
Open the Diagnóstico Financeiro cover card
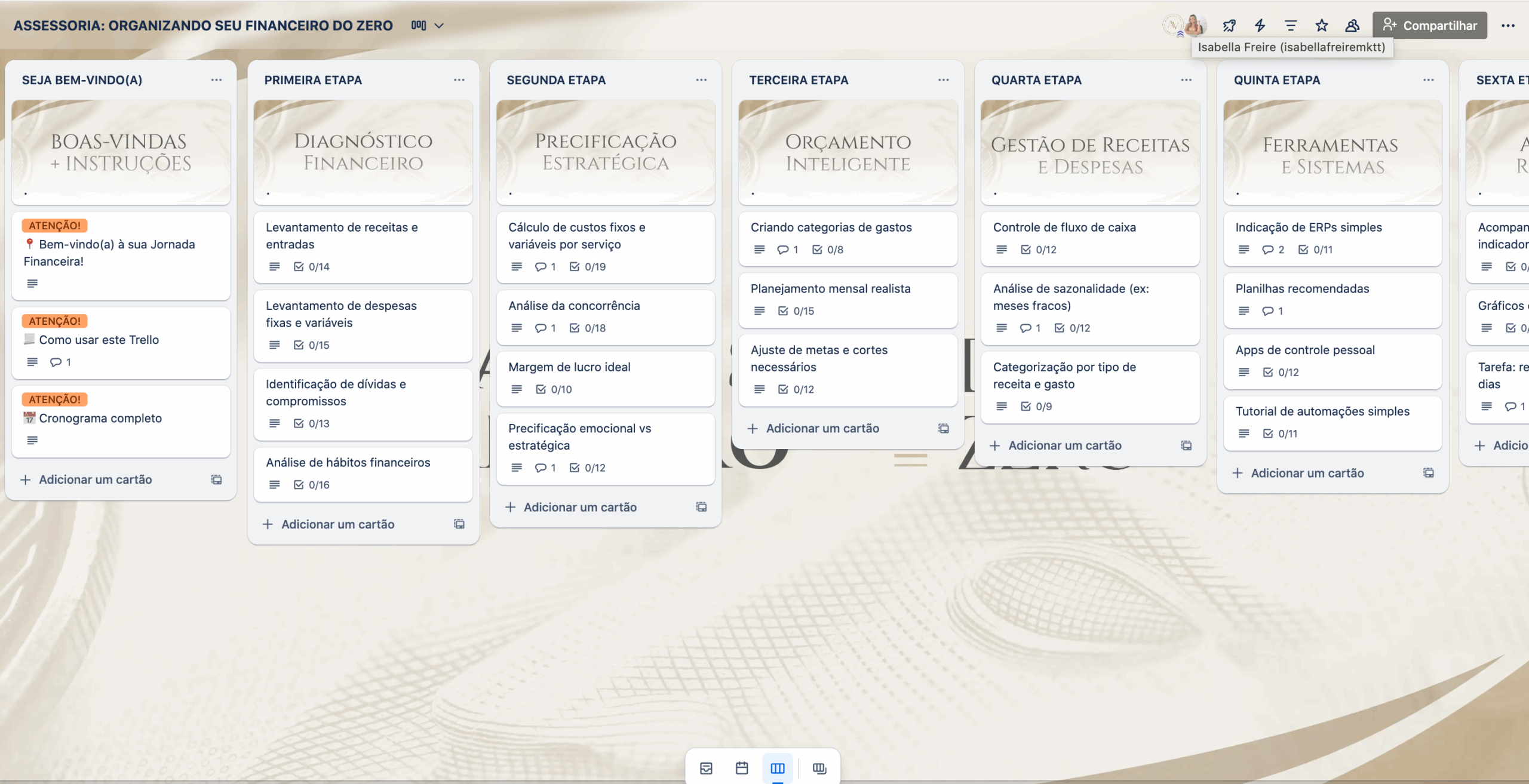(363, 152)
